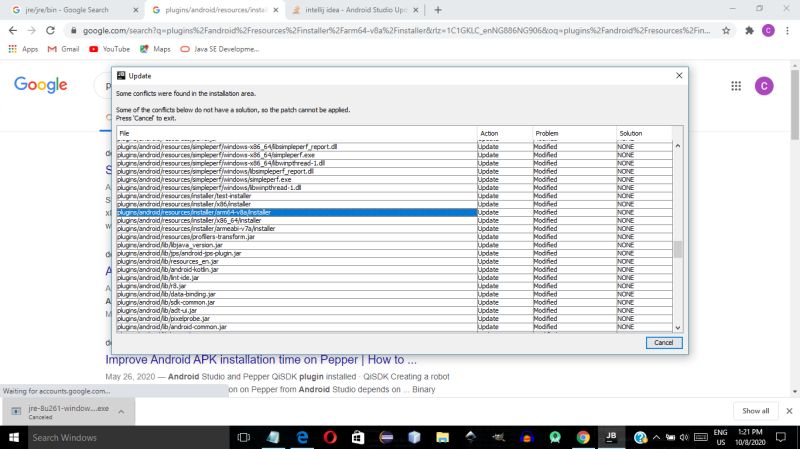Open Maps bookmark
800x449 pixels.
155,49
